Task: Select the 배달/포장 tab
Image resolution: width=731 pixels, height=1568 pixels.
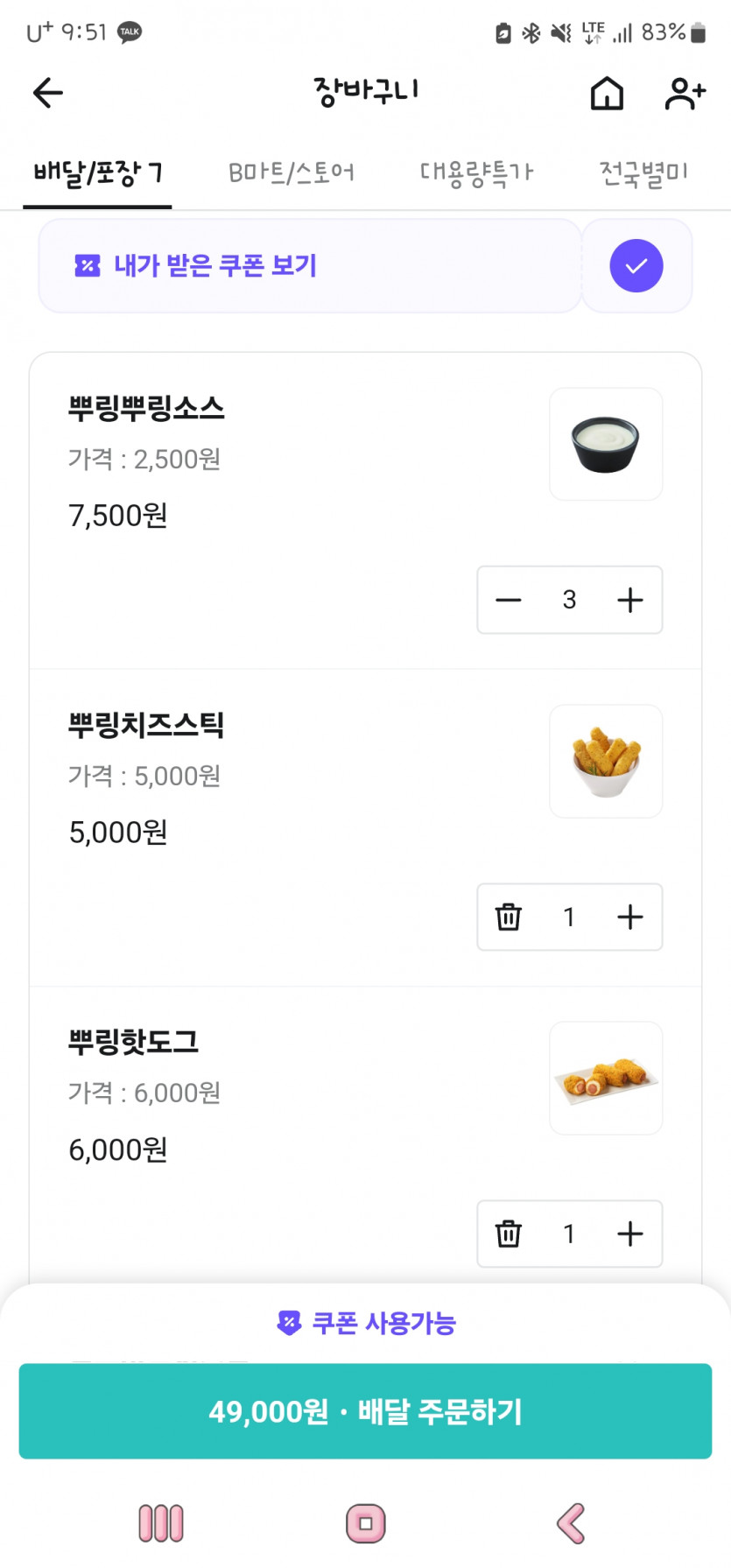Action: [x=97, y=172]
